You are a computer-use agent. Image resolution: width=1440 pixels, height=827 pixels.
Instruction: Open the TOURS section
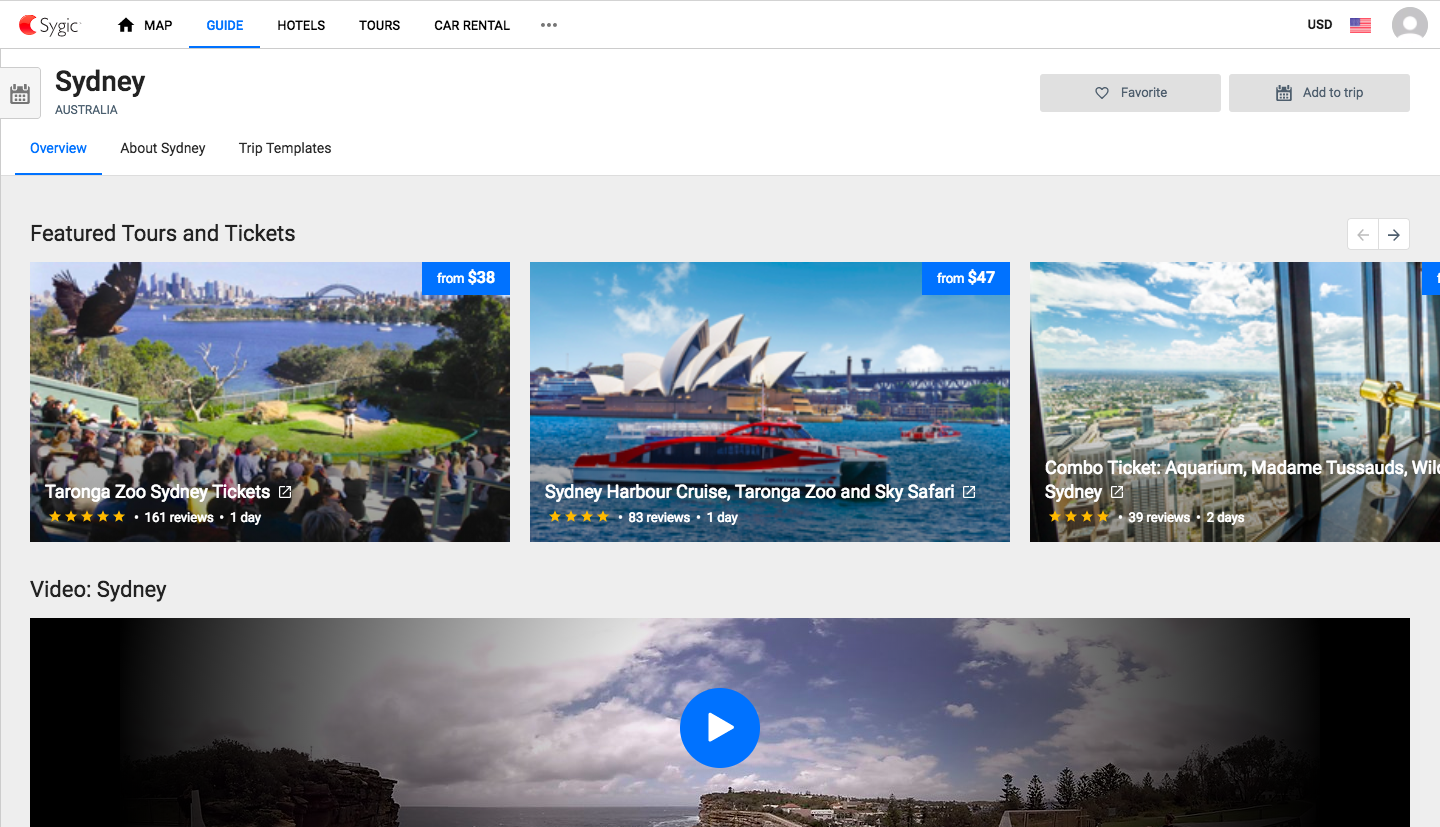[x=380, y=25]
